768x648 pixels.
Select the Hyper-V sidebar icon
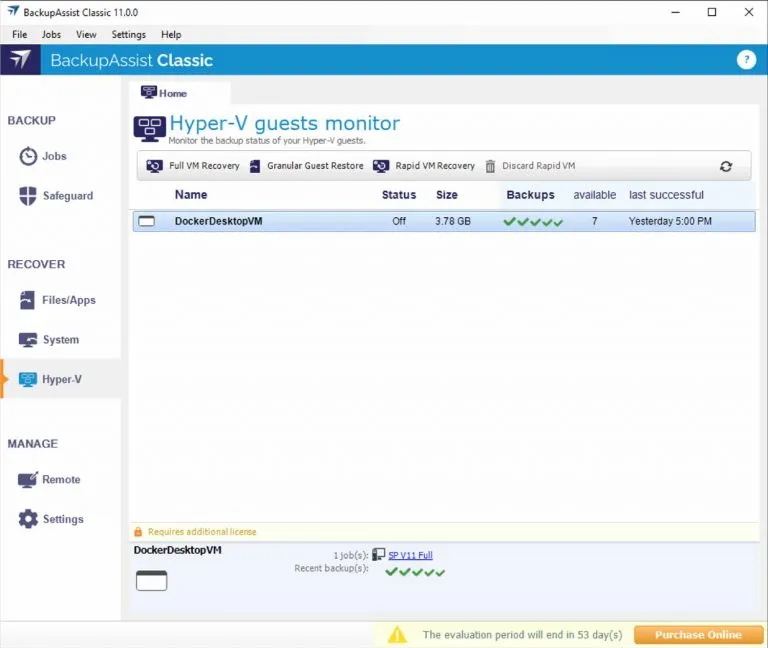point(28,379)
